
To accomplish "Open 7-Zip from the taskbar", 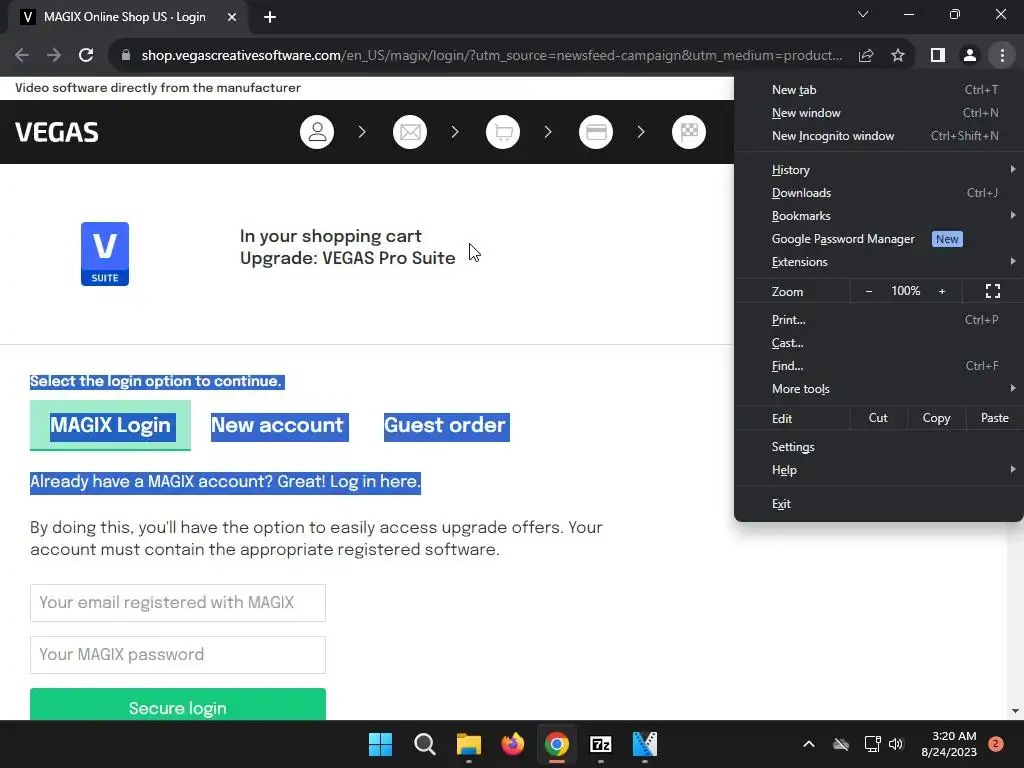I will click(600, 744).
